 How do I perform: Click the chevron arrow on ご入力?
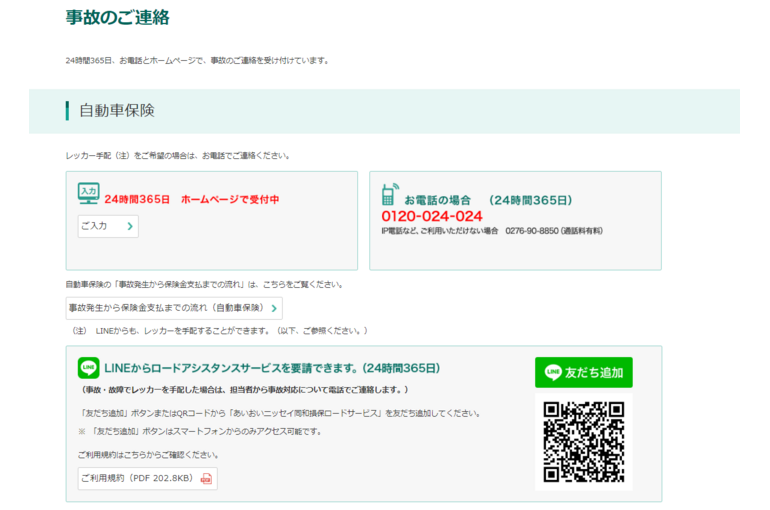130,227
